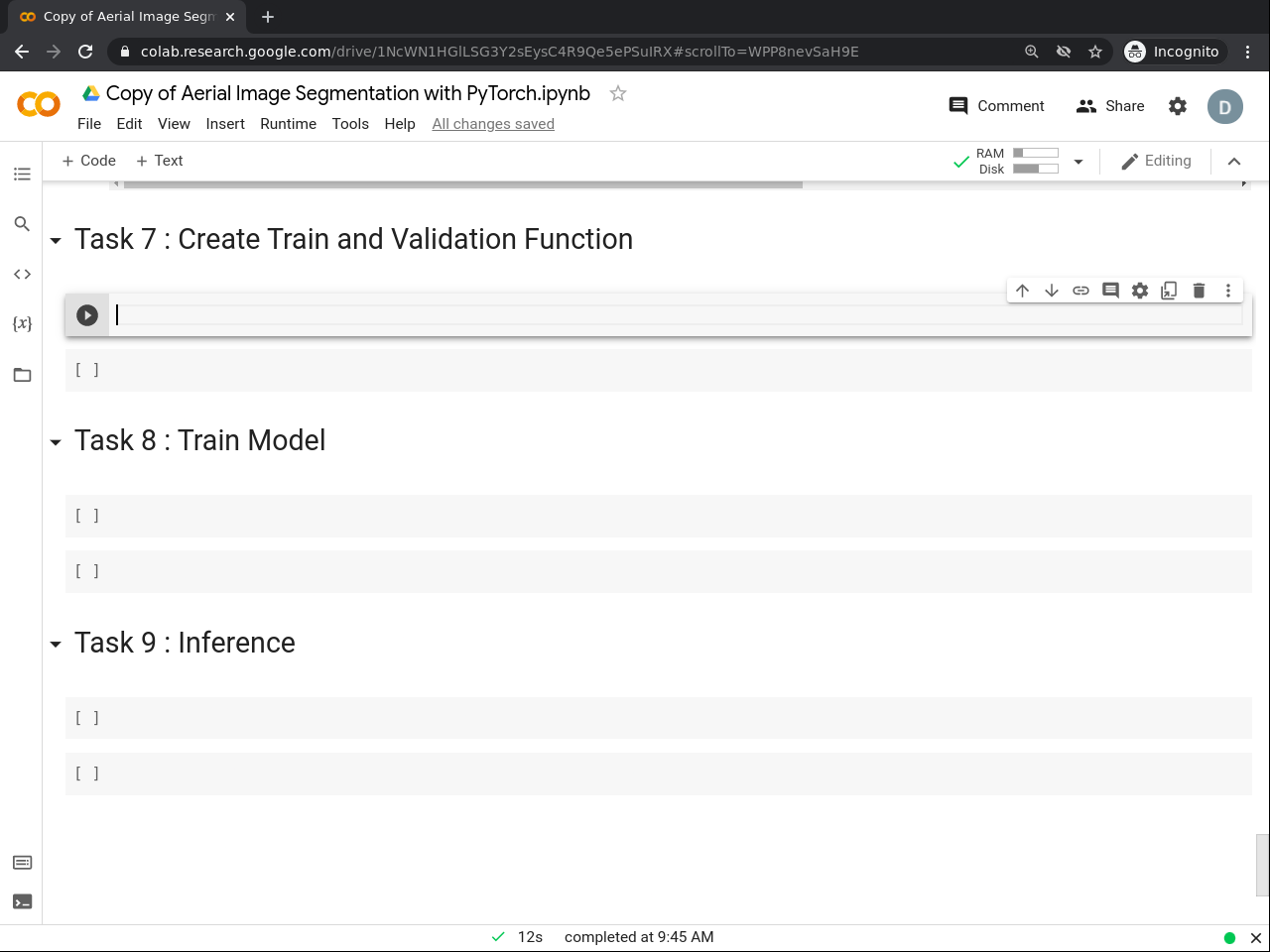Collapse the Task 8 section
1270x952 pixels.
point(56,442)
